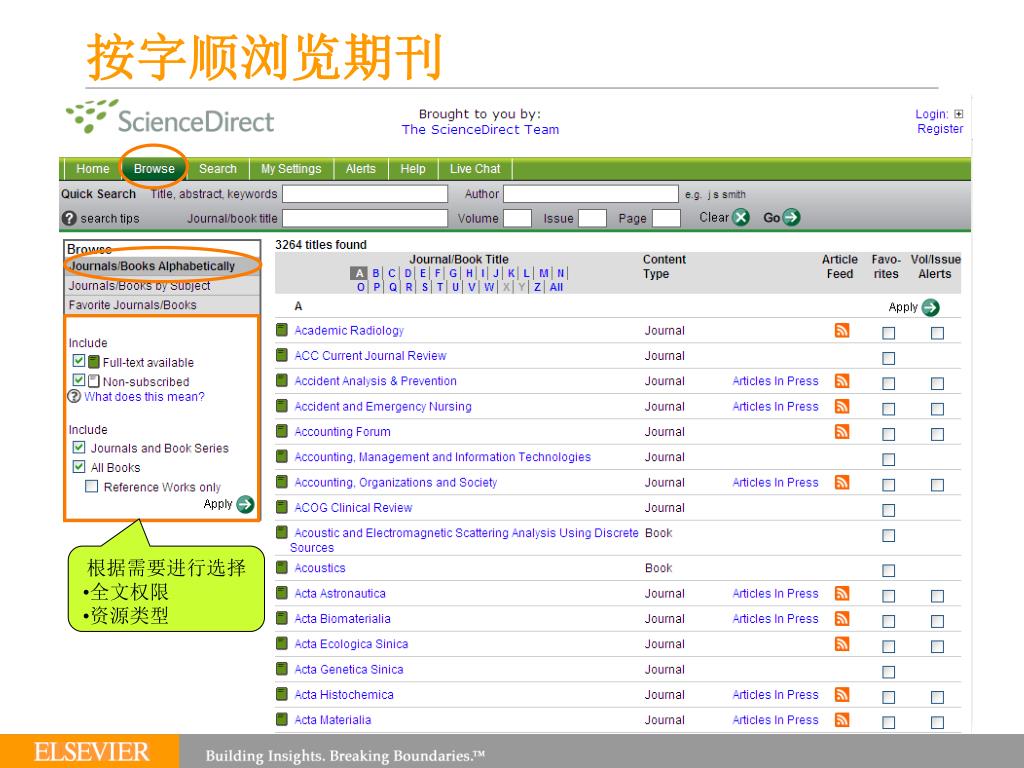Enable Reference Works only checkbox
This screenshot has height=768, width=1024.
pyautogui.click(x=91, y=487)
